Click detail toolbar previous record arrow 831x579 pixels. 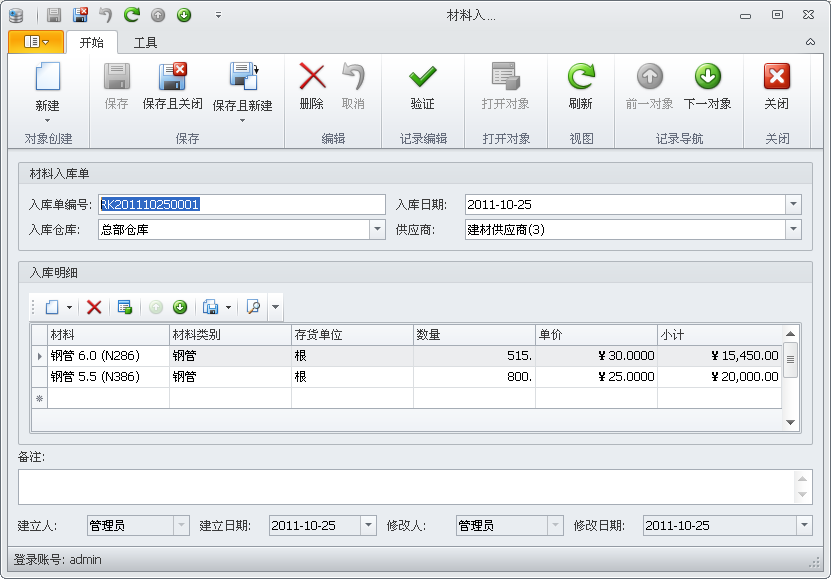(x=156, y=307)
